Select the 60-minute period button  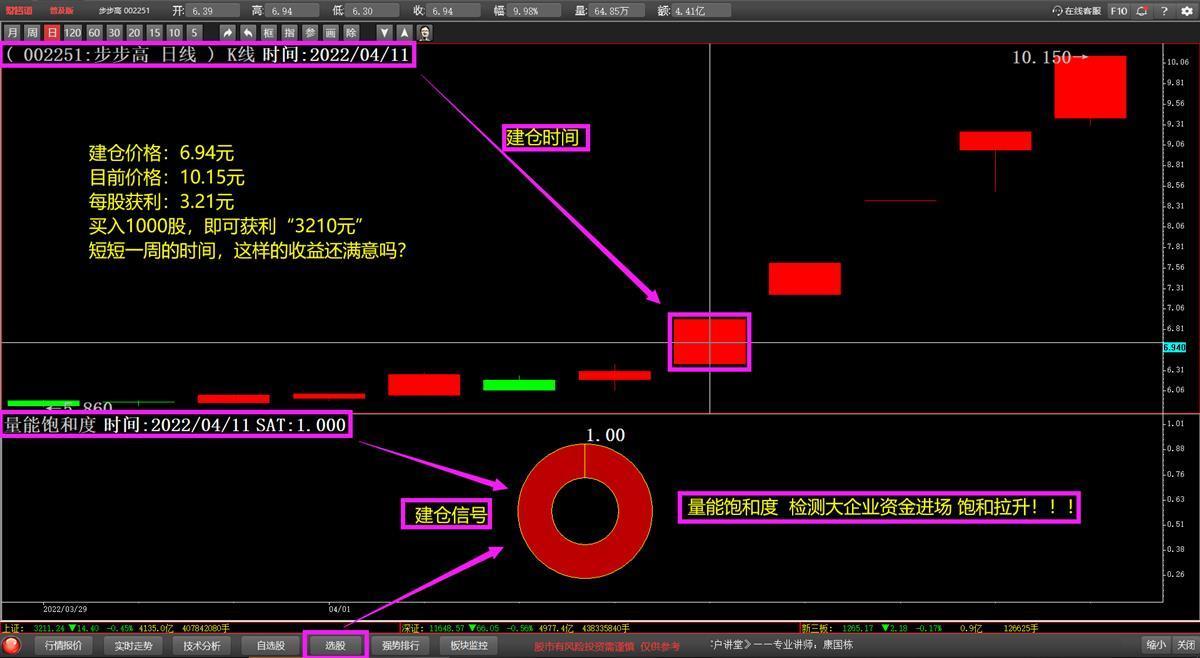click(x=94, y=33)
